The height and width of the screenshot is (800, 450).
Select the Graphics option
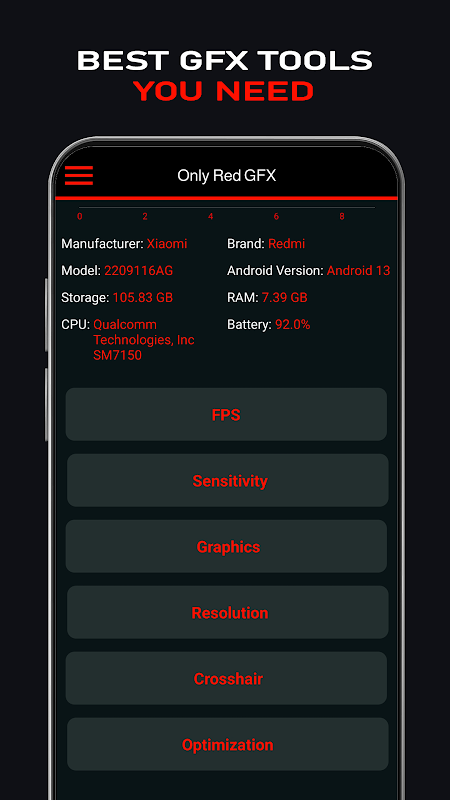click(226, 546)
